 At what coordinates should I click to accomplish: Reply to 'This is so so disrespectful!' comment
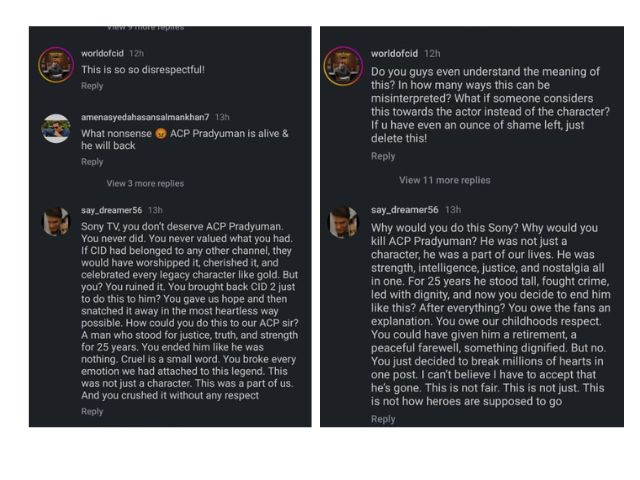pos(92,86)
